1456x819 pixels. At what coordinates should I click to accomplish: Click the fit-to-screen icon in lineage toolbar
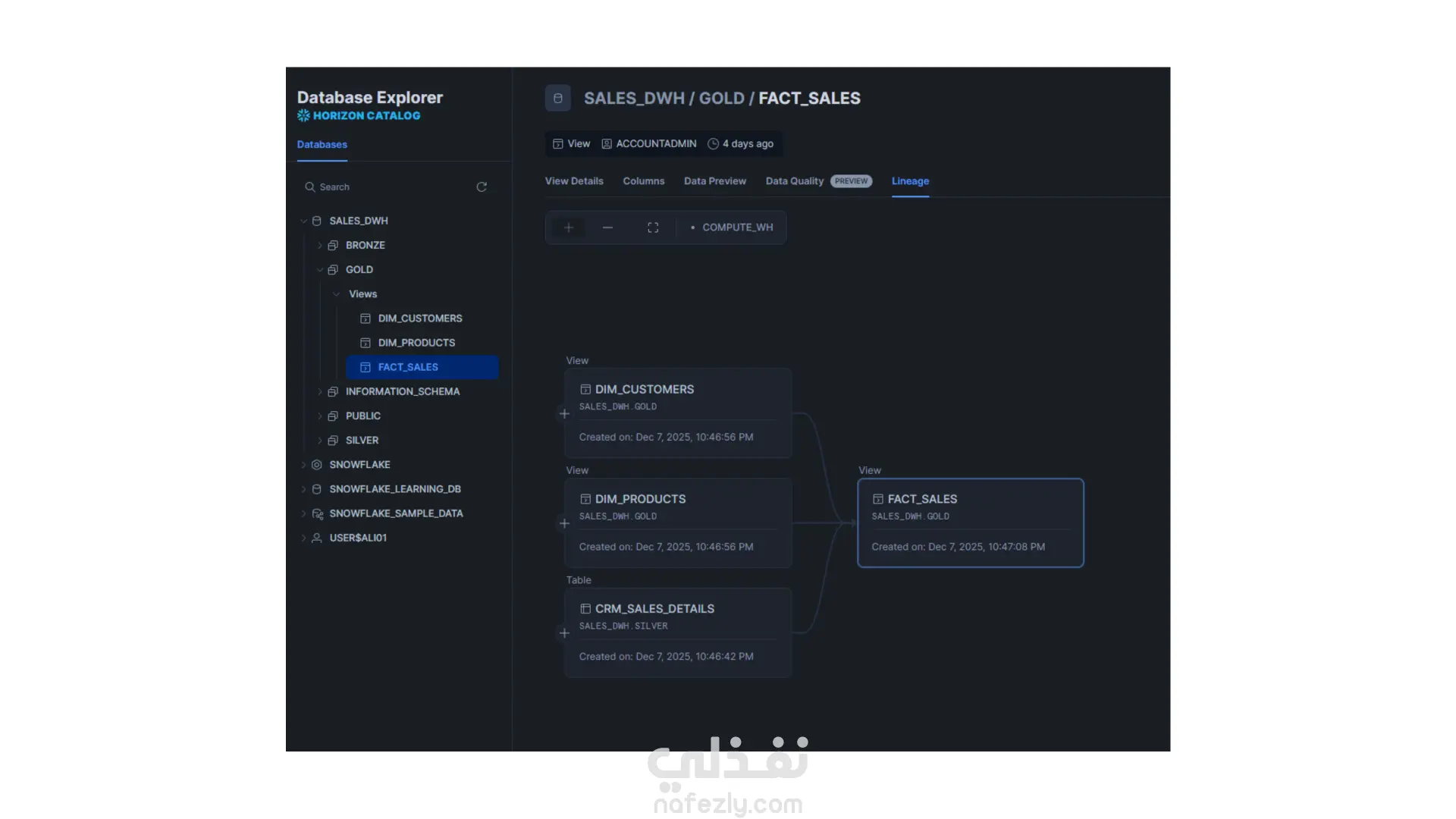coord(653,227)
